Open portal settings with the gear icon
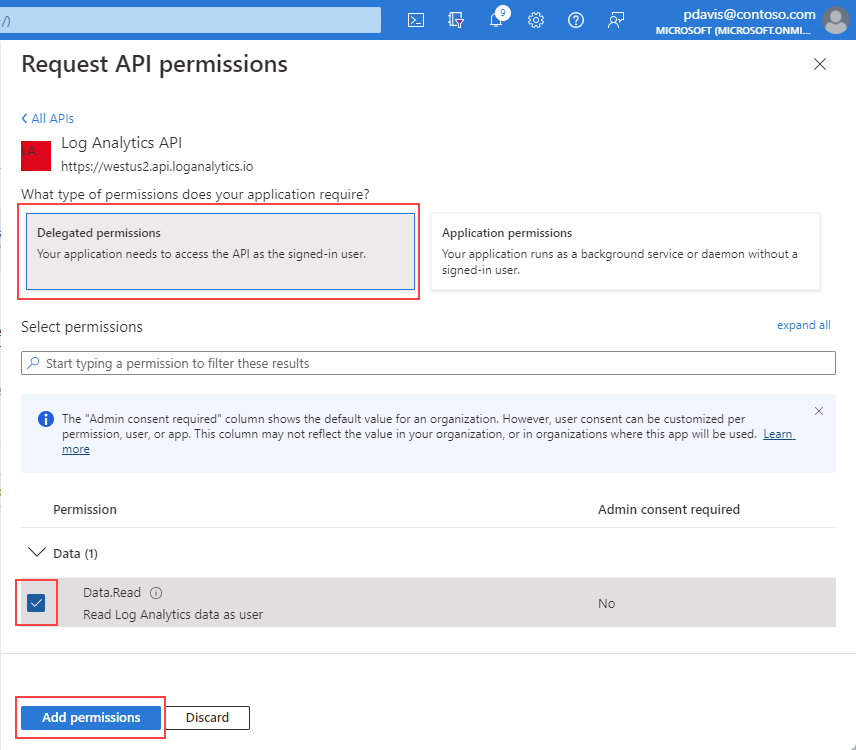The height and width of the screenshot is (750, 856). [536, 20]
